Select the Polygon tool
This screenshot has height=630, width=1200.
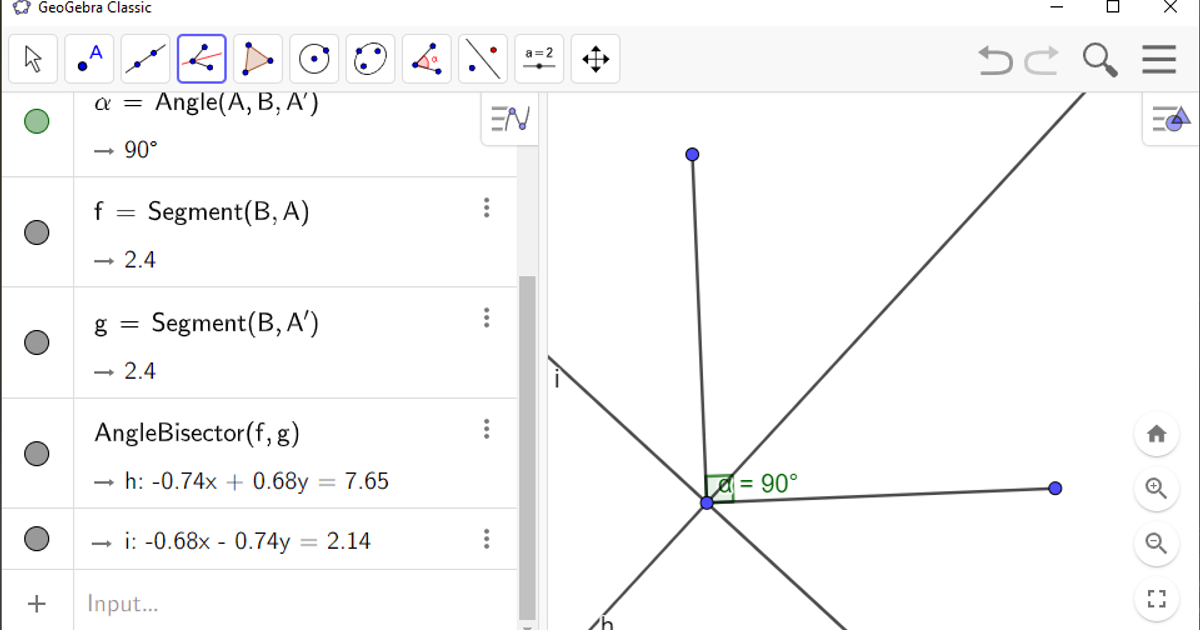(x=257, y=59)
